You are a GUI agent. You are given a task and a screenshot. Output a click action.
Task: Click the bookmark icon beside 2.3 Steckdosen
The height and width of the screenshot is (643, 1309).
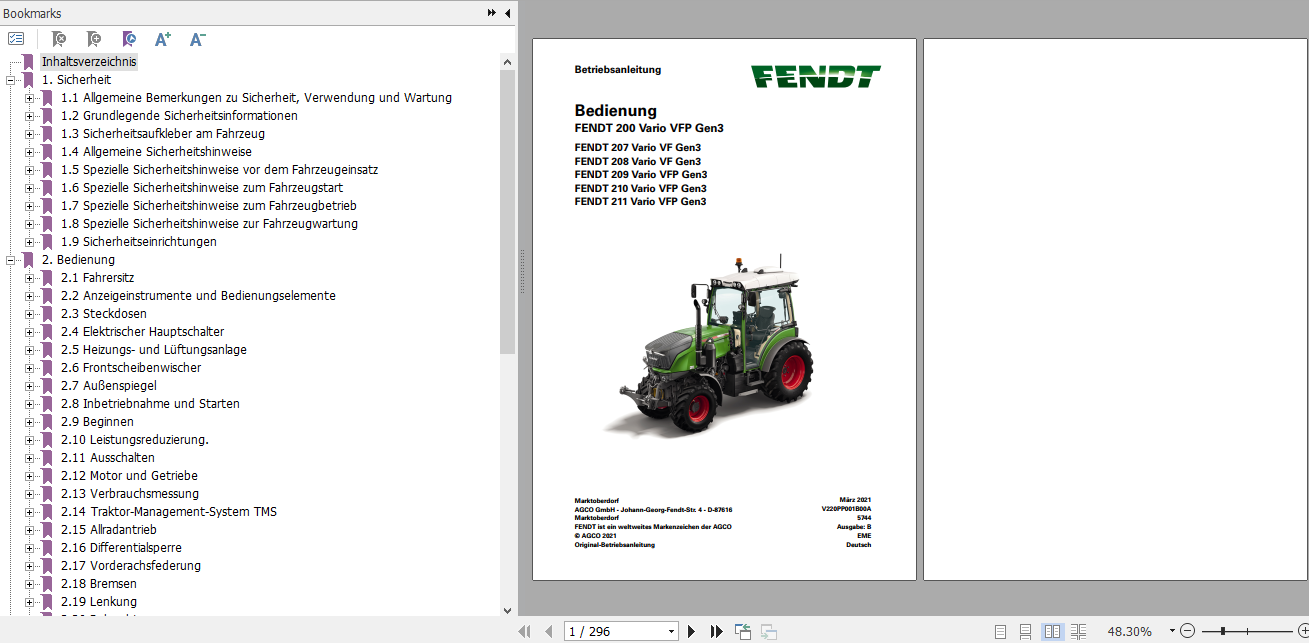tap(47, 314)
